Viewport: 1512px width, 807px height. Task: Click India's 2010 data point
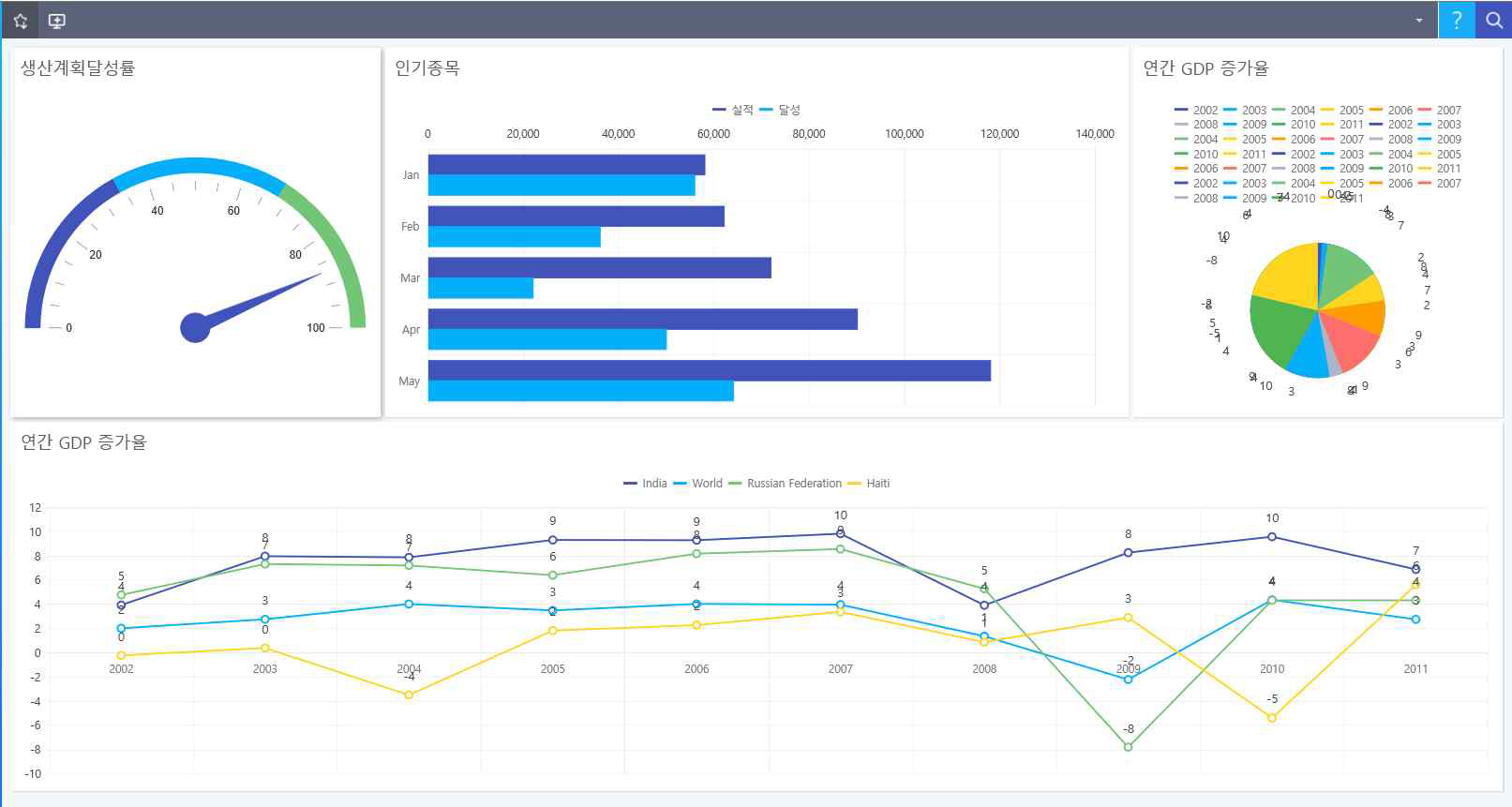[1272, 537]
